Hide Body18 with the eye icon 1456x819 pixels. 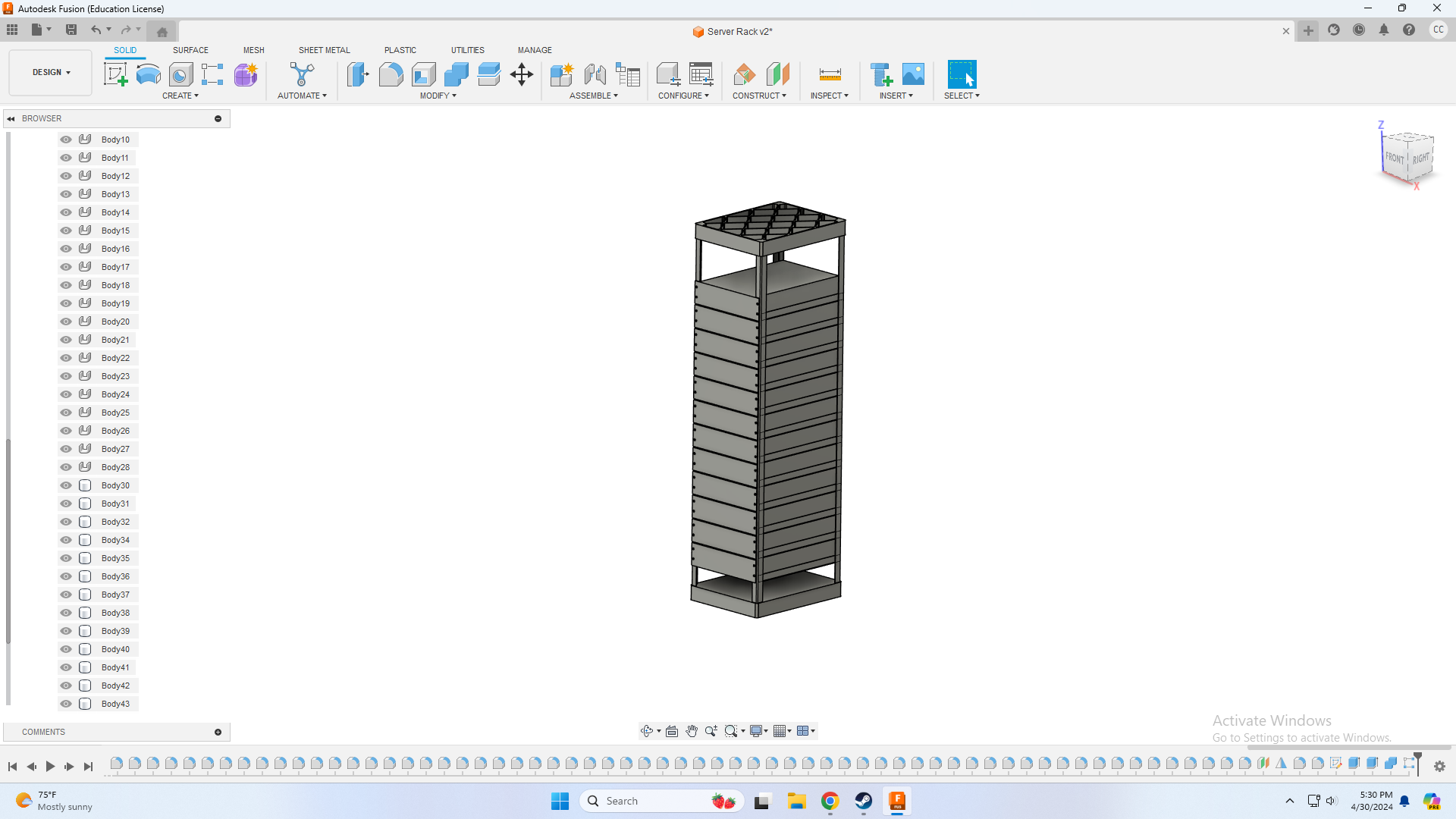coord(66,285)
